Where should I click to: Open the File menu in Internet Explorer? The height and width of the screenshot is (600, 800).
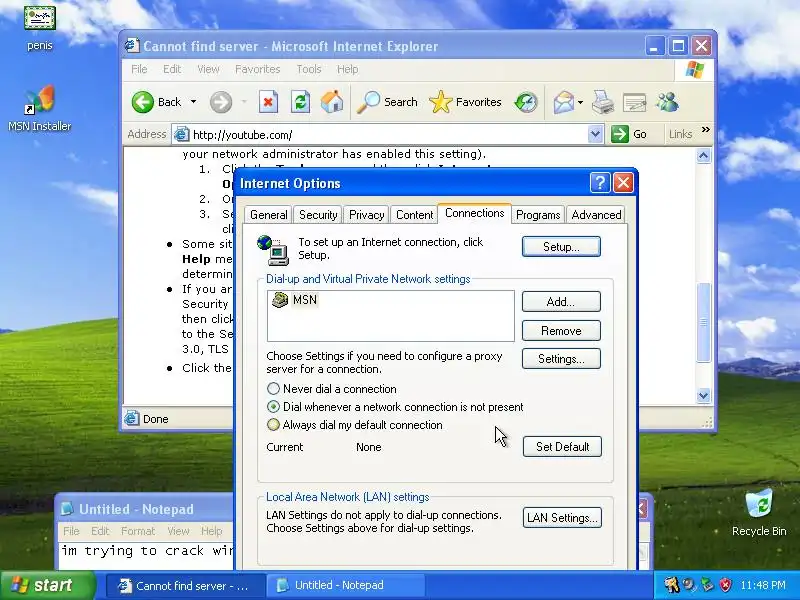(139, 69)
